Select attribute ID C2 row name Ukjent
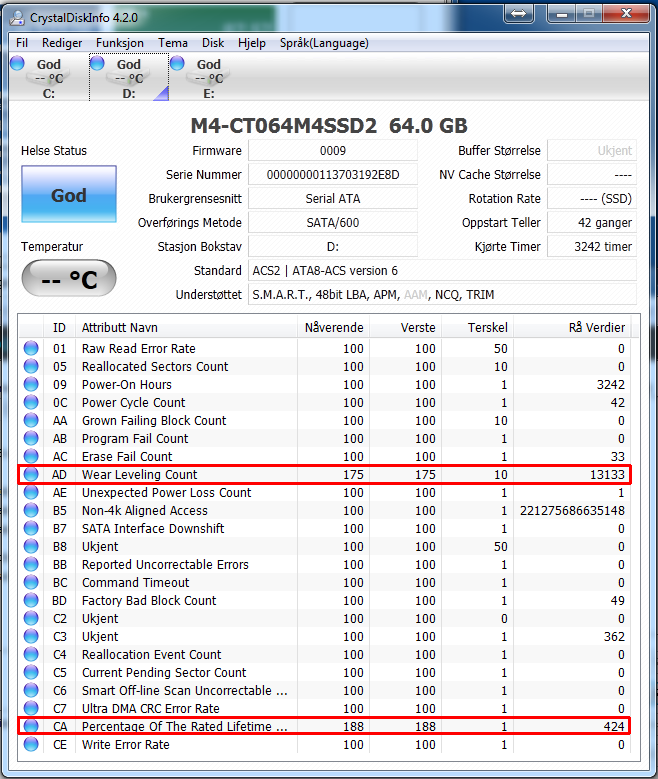 [x=100, y=619]
